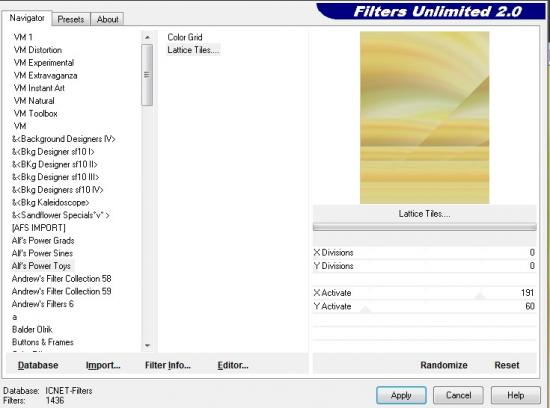Viewport: 550px width, 408px height.
Task: Select &<Bkg Kaleidoscope> category
Action: click(x=51, y=202)
